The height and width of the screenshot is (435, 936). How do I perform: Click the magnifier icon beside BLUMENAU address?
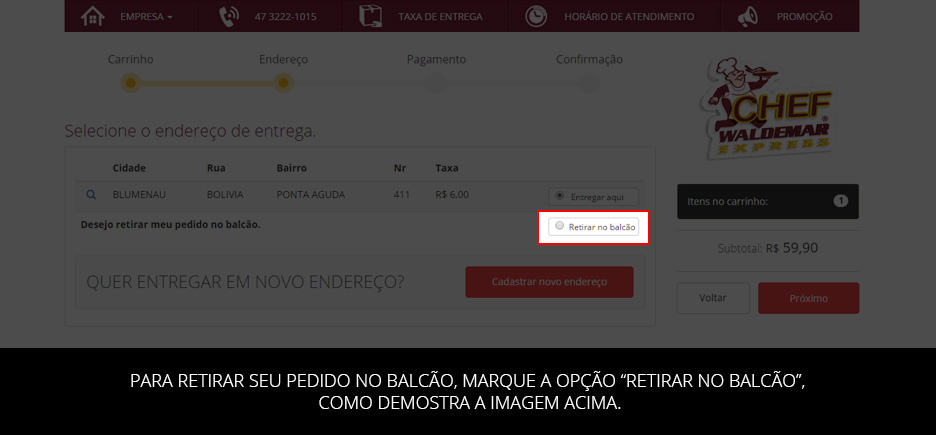91,195
